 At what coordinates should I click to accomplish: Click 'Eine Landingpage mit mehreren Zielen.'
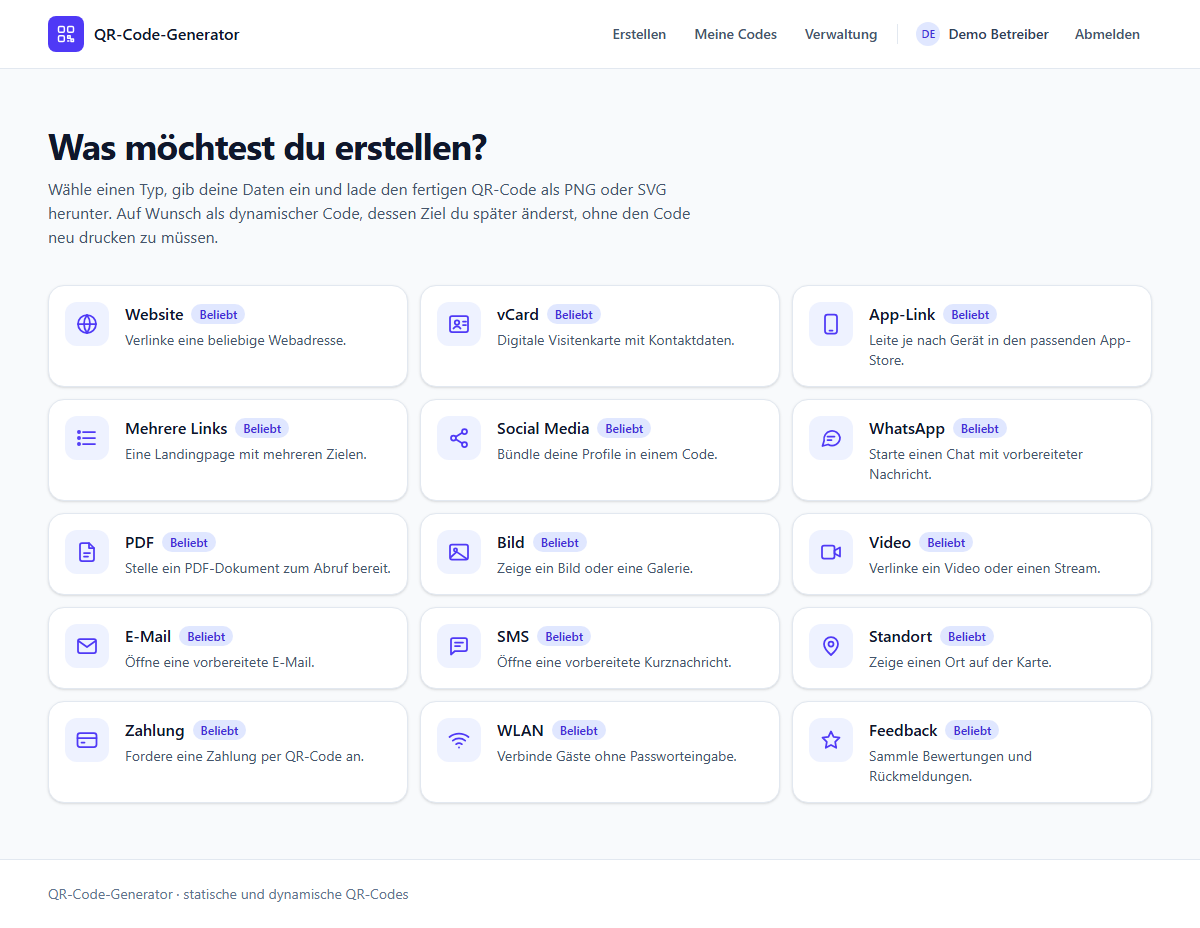coord(246,454)
